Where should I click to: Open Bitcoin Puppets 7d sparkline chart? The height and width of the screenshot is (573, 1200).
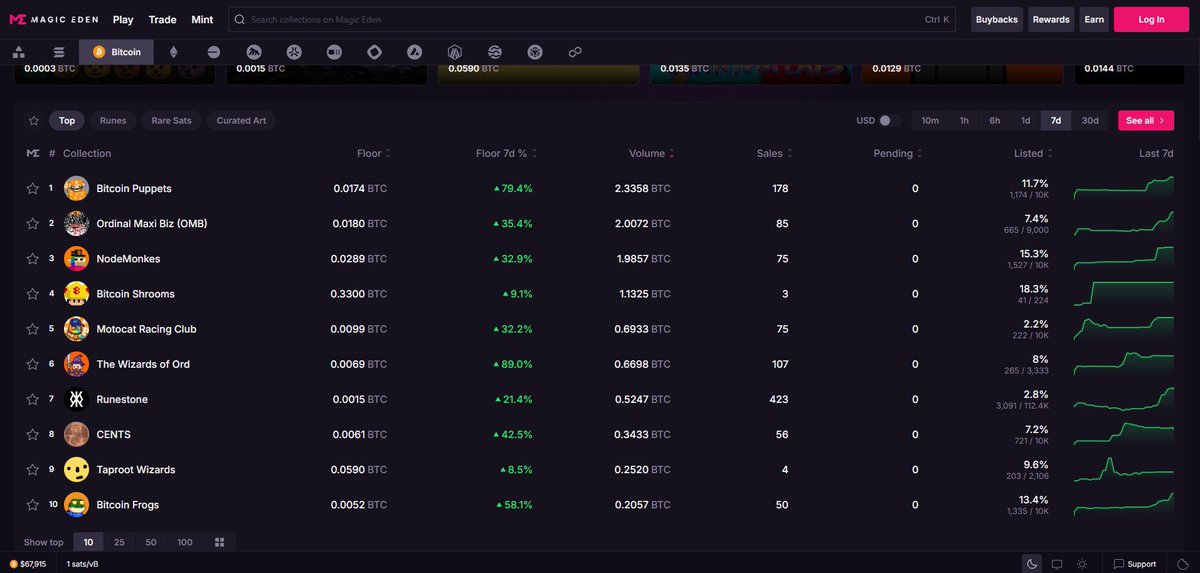(1123, 188)
